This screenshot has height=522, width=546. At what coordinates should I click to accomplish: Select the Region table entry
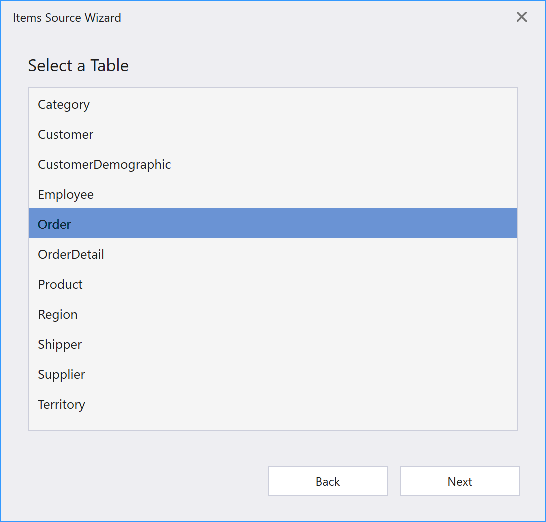(x=273, y=314)
